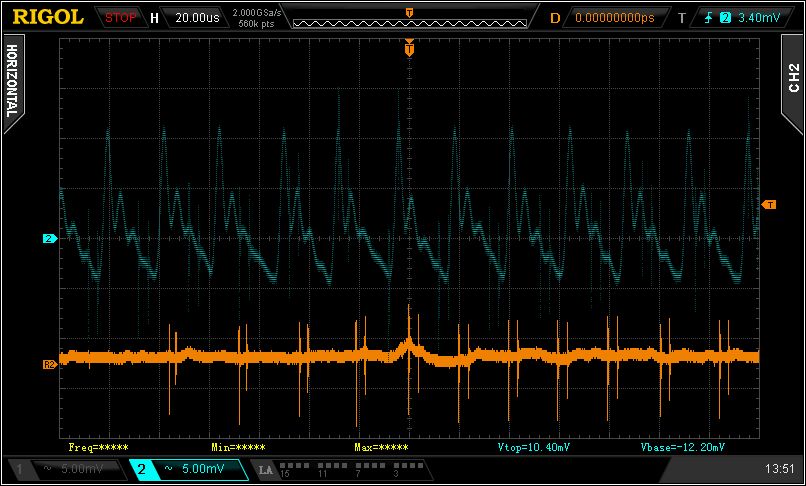Click the 2.000GSa/s sample rate readout
The image size is (806, 486).
click(256, 12)
